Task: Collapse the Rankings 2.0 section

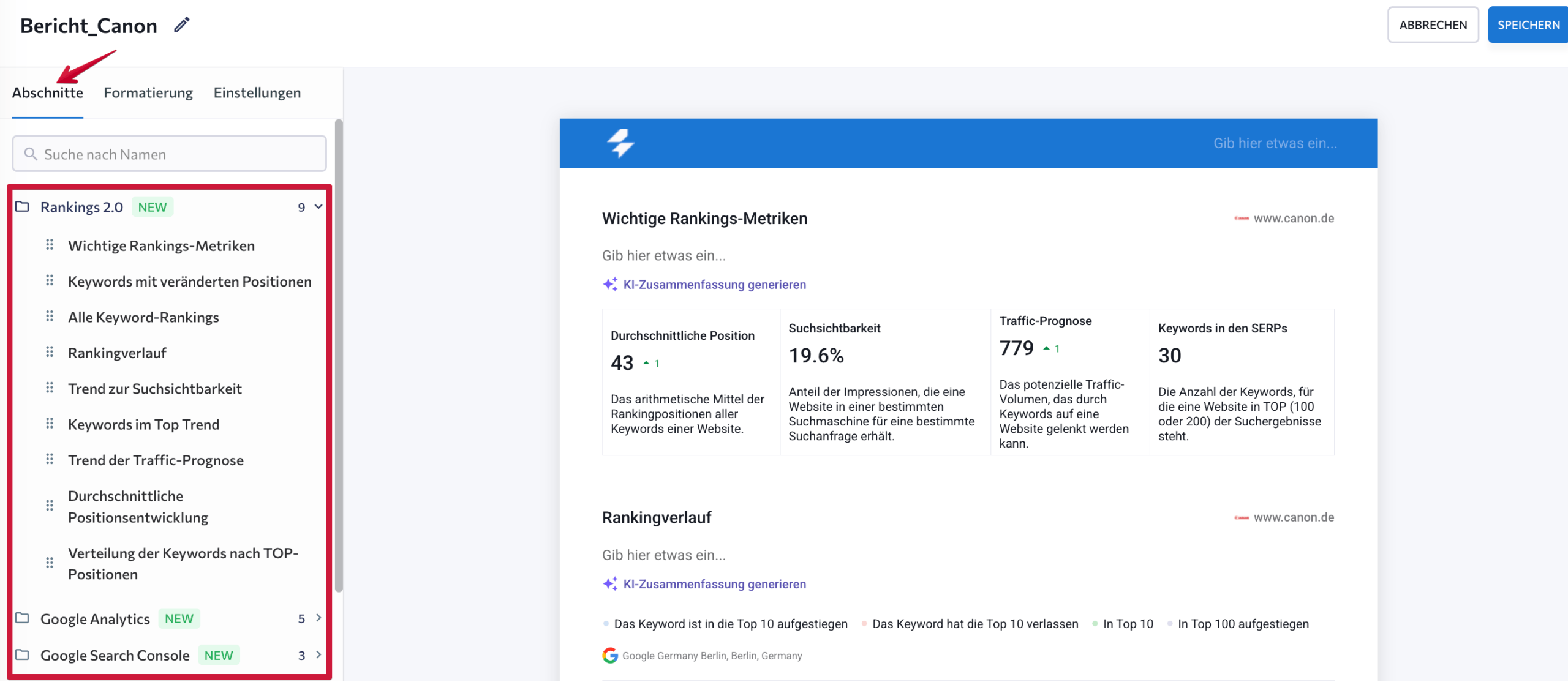Action: 318,207
